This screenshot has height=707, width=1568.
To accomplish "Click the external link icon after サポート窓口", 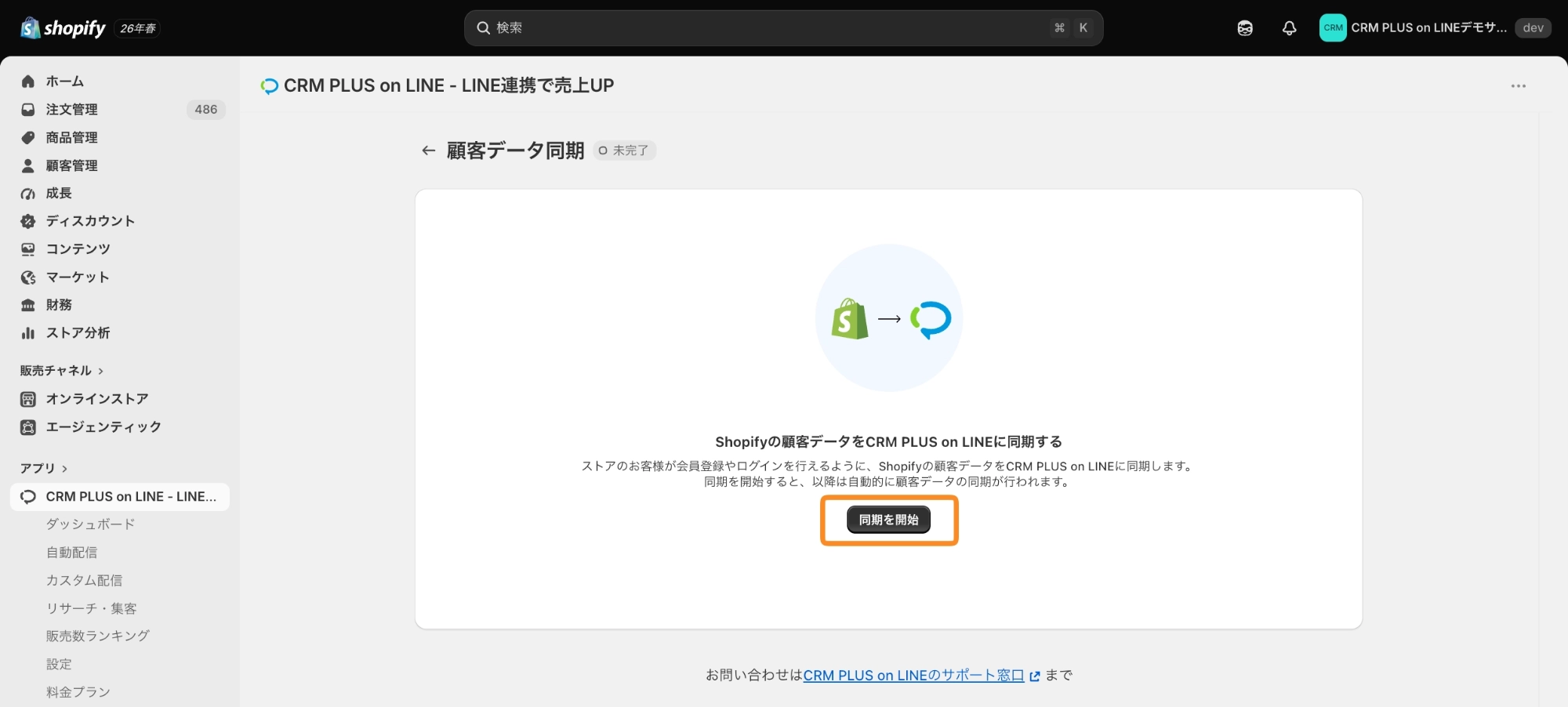I will pos(1035,676).
